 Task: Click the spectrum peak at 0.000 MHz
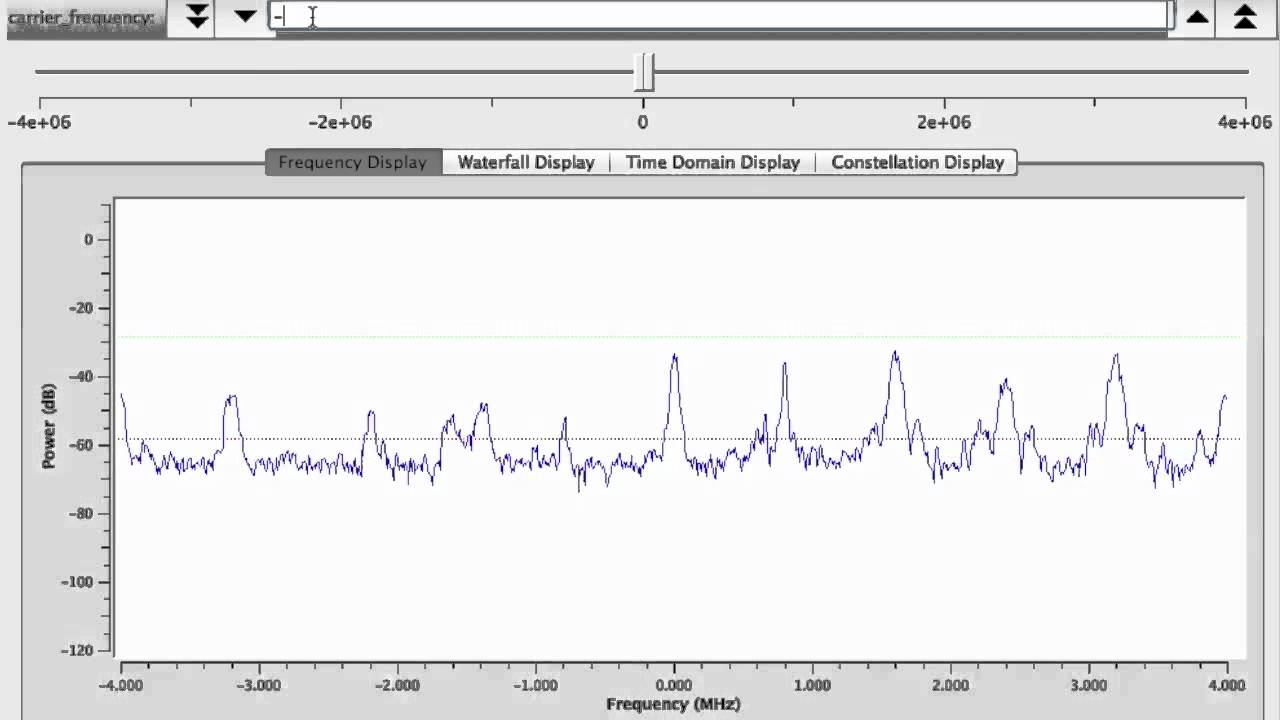click(675, 356)
